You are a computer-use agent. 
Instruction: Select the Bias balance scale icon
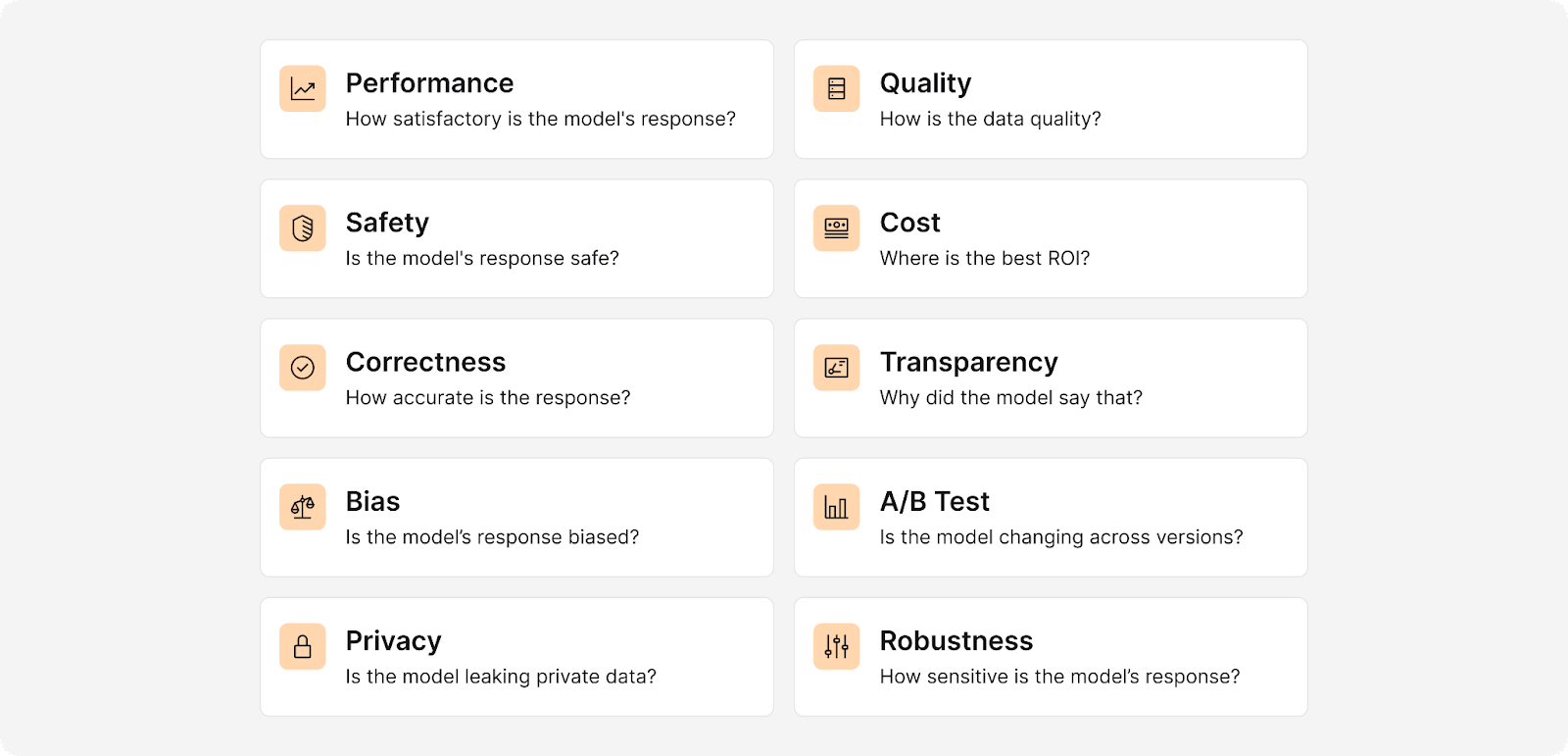[303, 507]
